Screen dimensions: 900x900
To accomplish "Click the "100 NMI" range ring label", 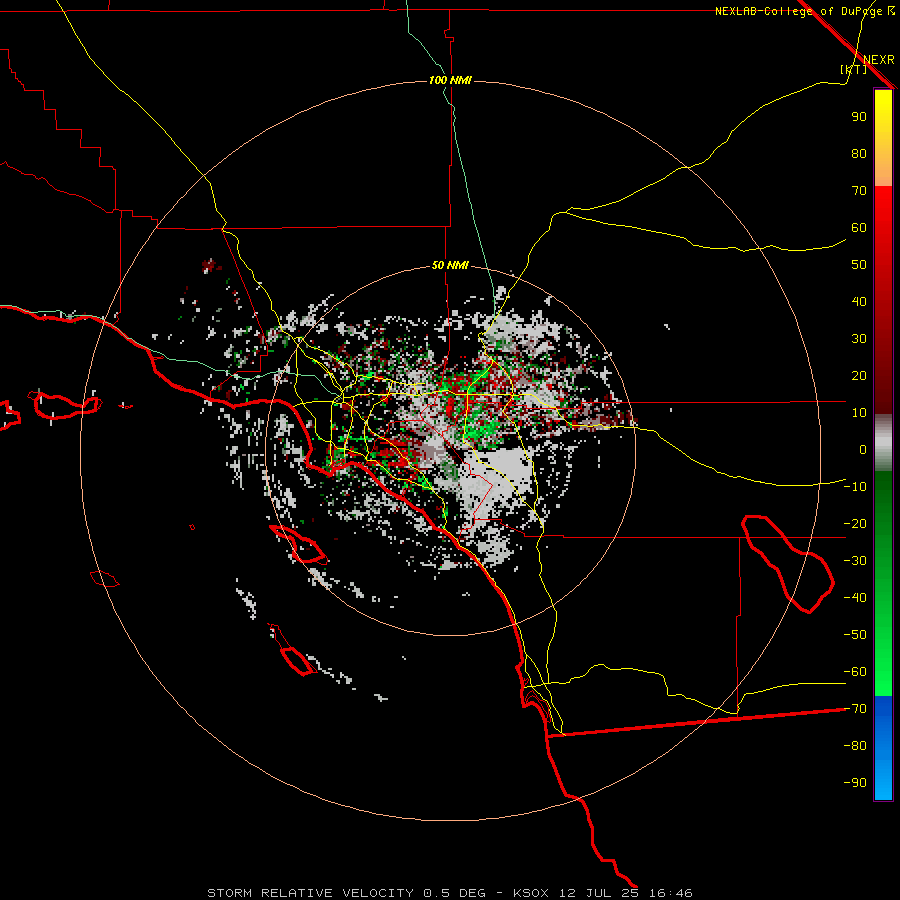I will click(x=450, y=80).
